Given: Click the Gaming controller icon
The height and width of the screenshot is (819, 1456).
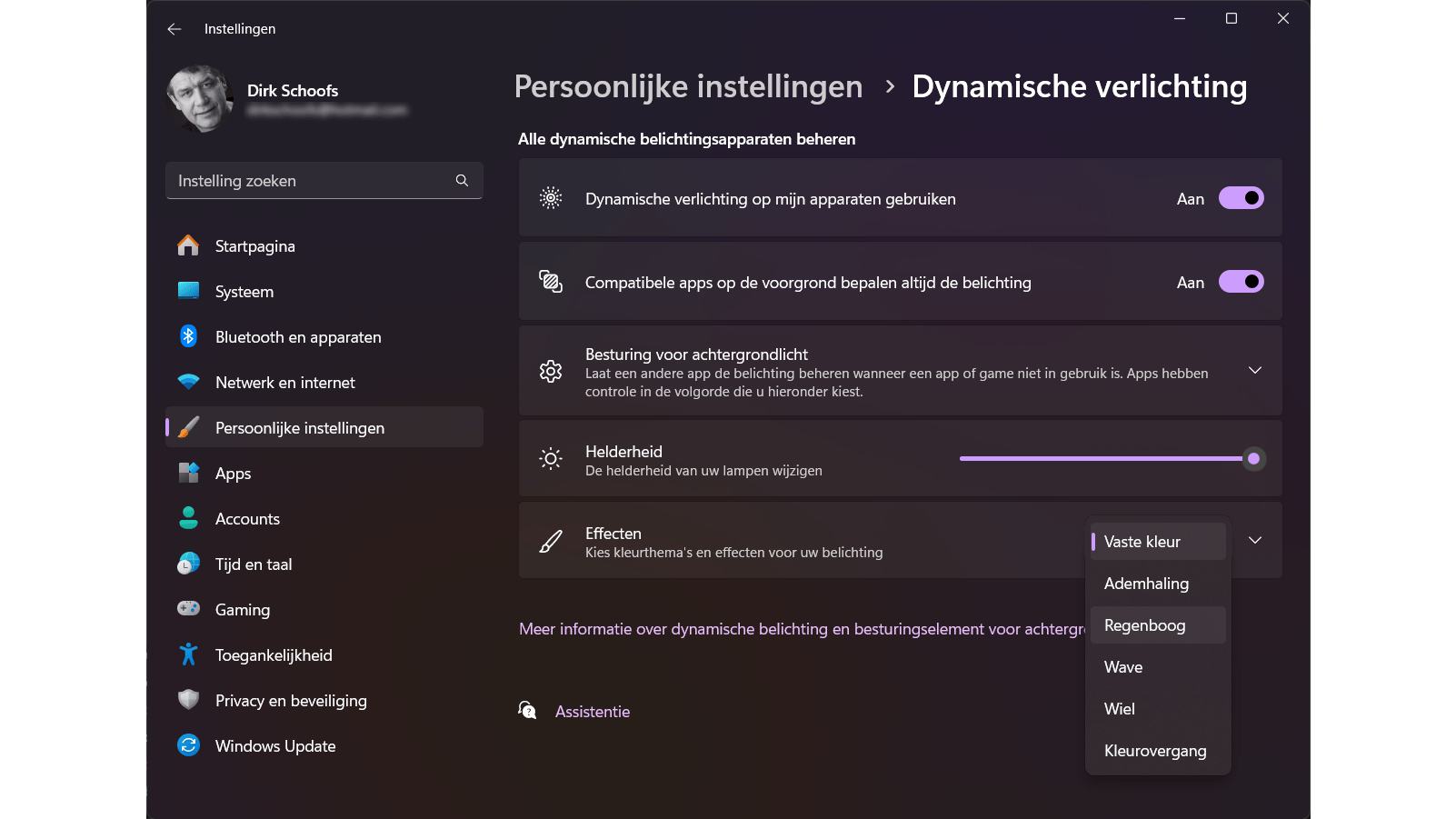Looking at the screenshot, I should [188, 609].
